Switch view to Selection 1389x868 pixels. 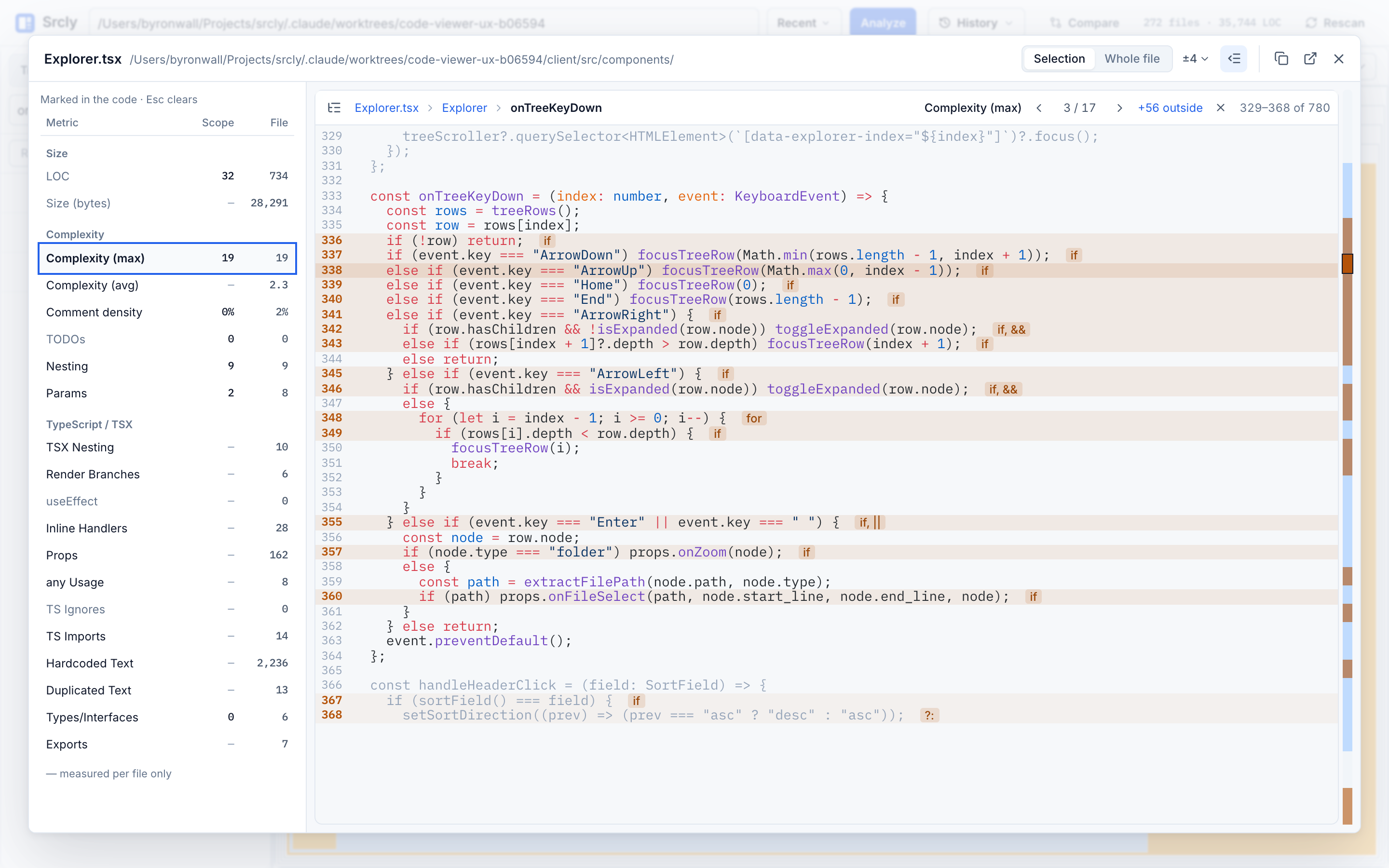pyautogui.click(x=1059, y=58)
